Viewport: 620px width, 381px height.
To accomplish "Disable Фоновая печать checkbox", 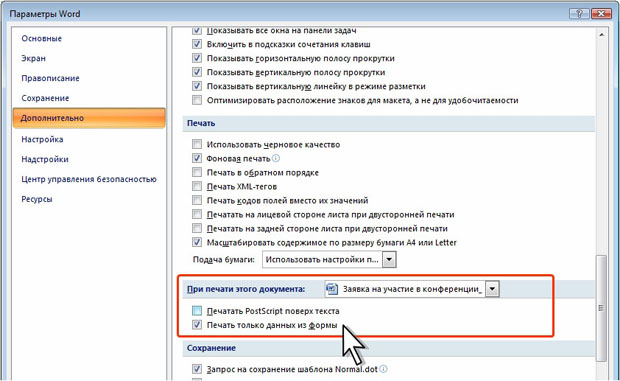I will pos(197,158).
